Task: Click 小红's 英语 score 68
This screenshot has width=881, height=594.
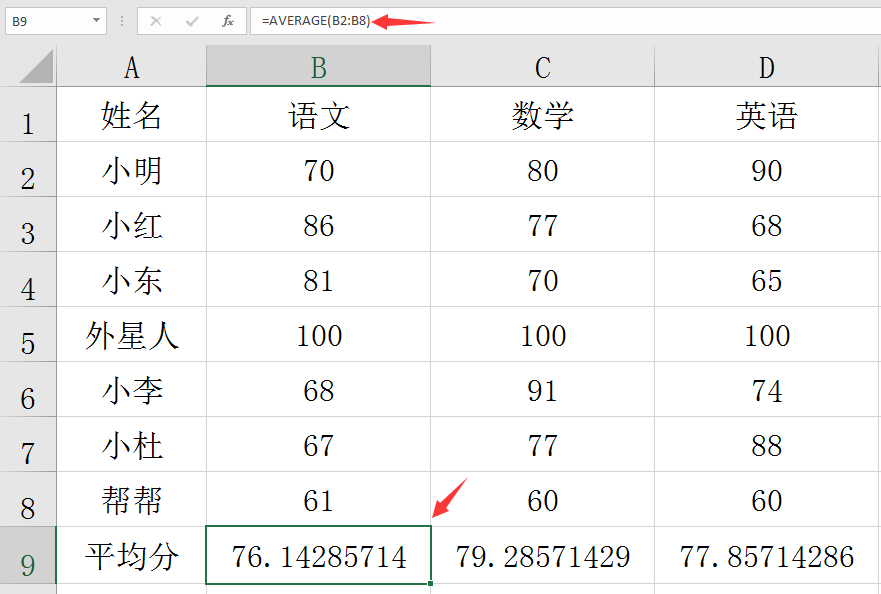Action: [x=767, y=224]
